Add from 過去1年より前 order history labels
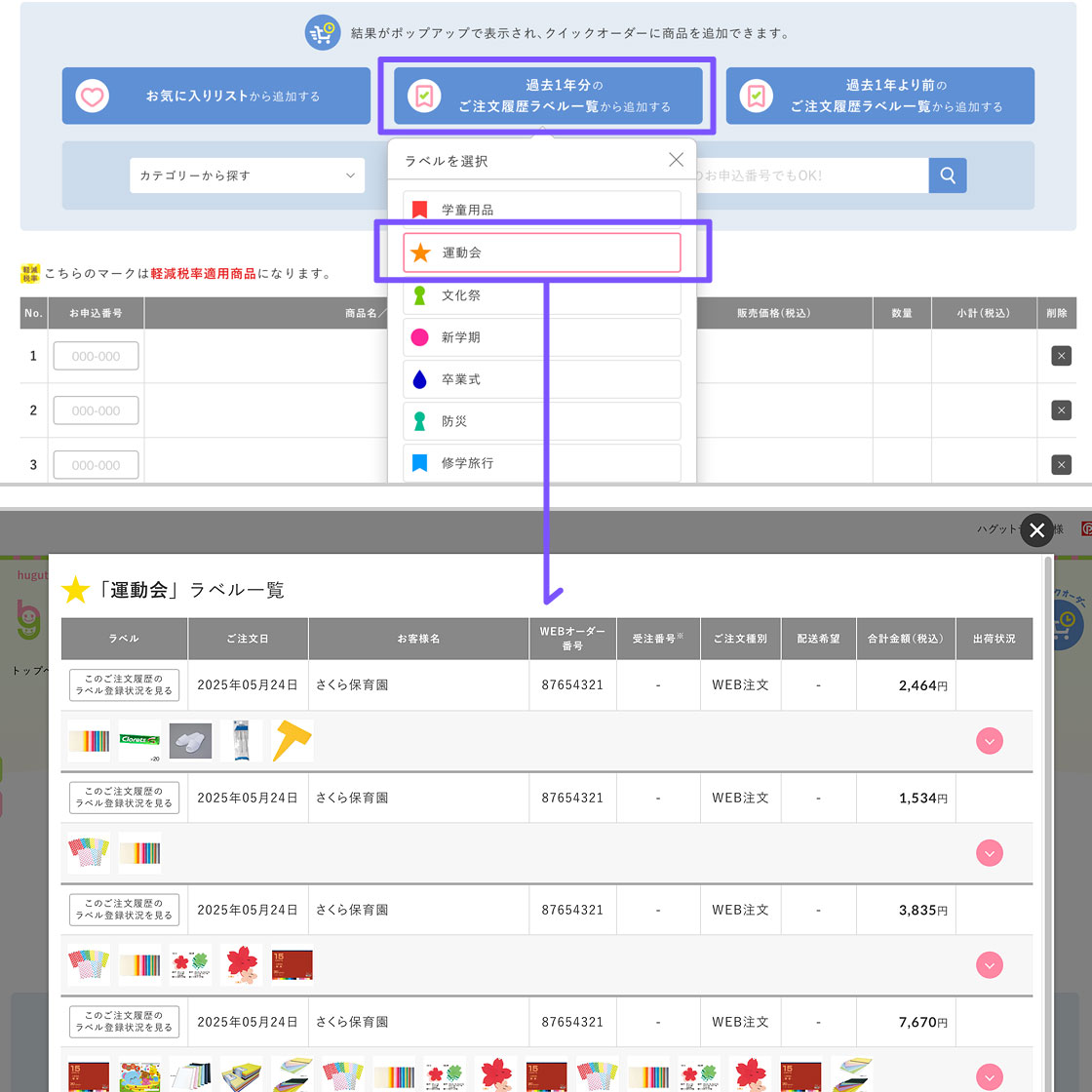The width and height of the screenshot is (1092, 1092). 879,96
